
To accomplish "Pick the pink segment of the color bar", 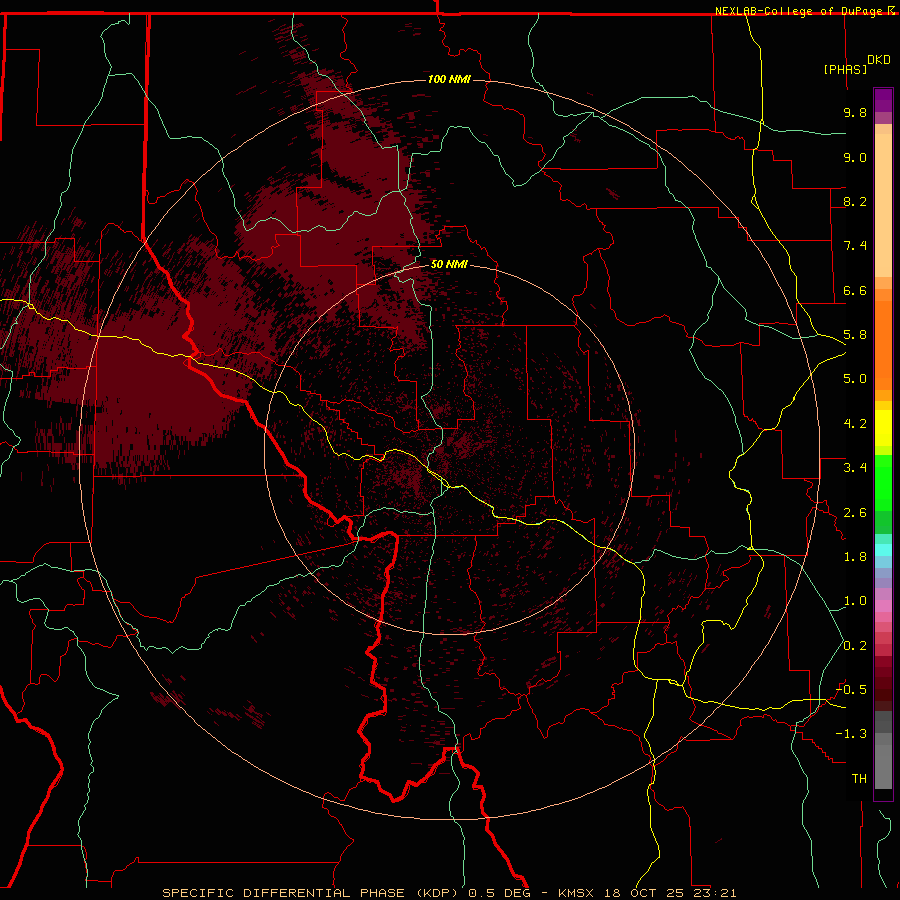I will coord(883,606).
